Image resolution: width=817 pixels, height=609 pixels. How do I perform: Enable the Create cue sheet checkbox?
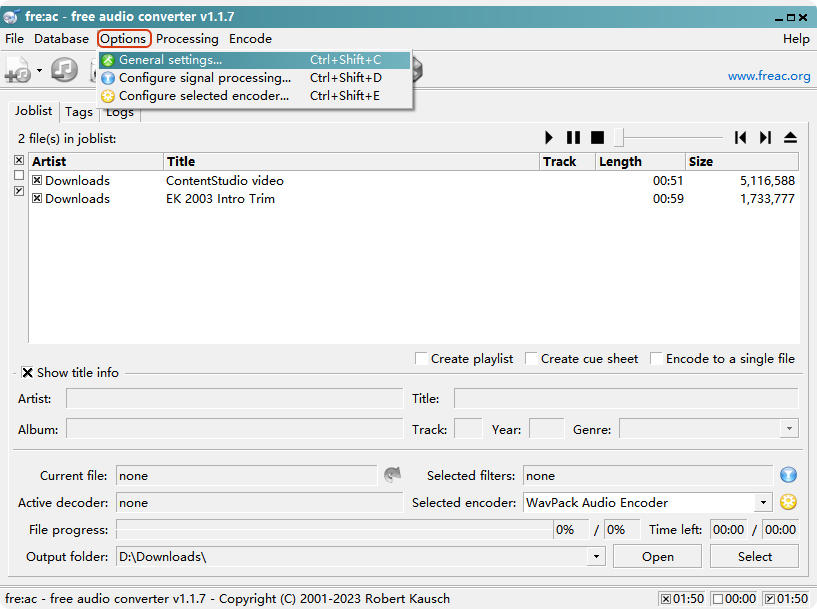532,359
